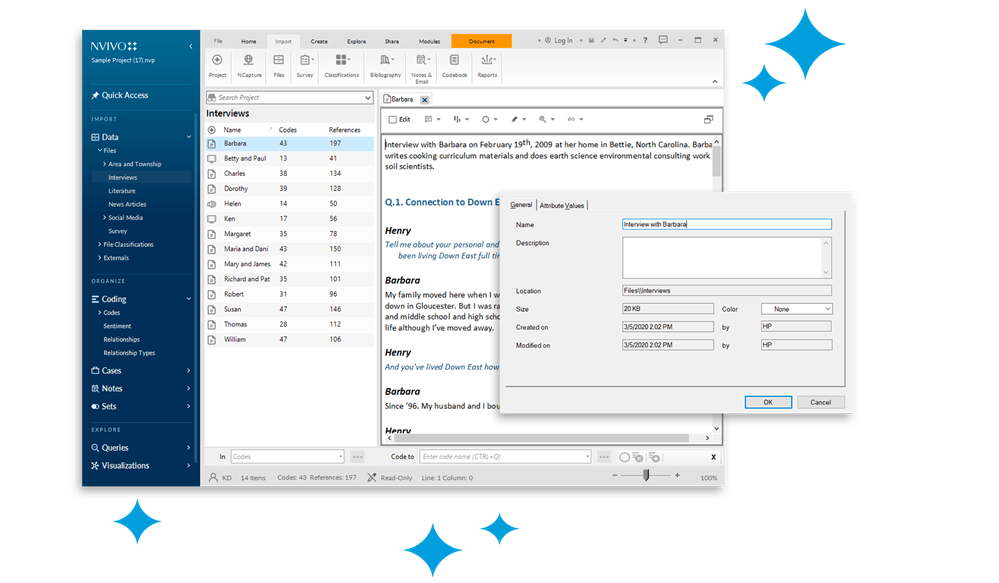999x583 pixels.
Task: Click the uncode selection icon in coding bar
Action: coord(637,457)
